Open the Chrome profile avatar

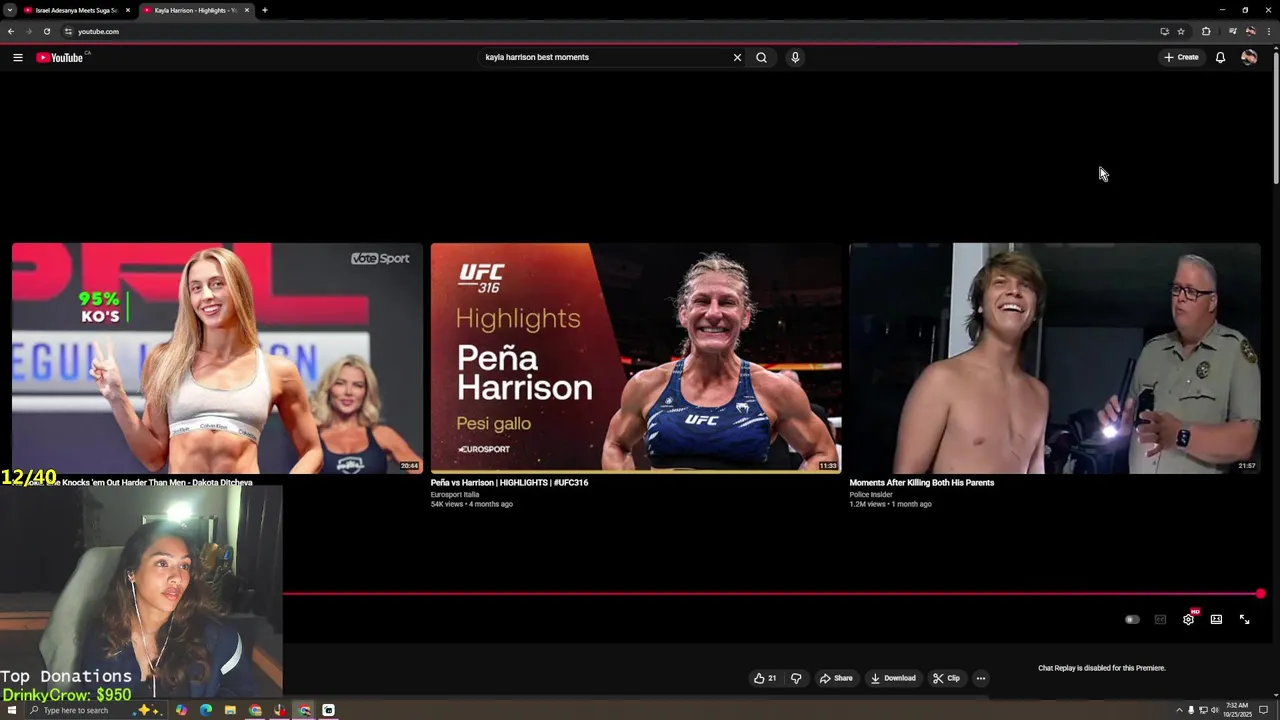1251,31
